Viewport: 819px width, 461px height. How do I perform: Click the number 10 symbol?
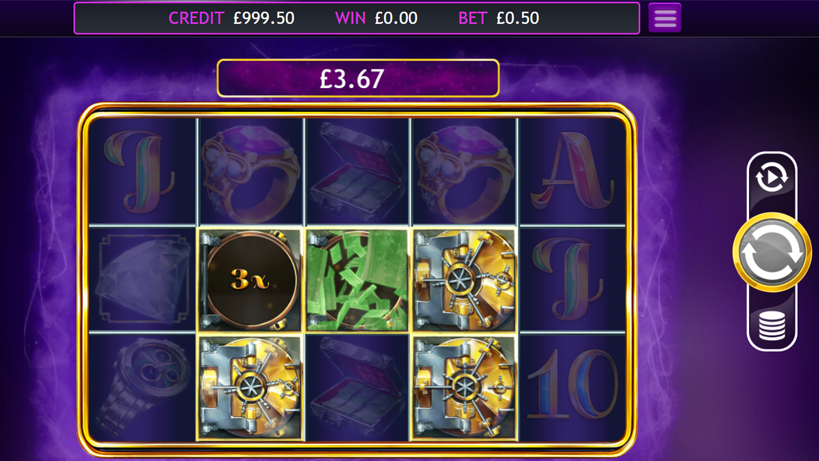[572, 385]
